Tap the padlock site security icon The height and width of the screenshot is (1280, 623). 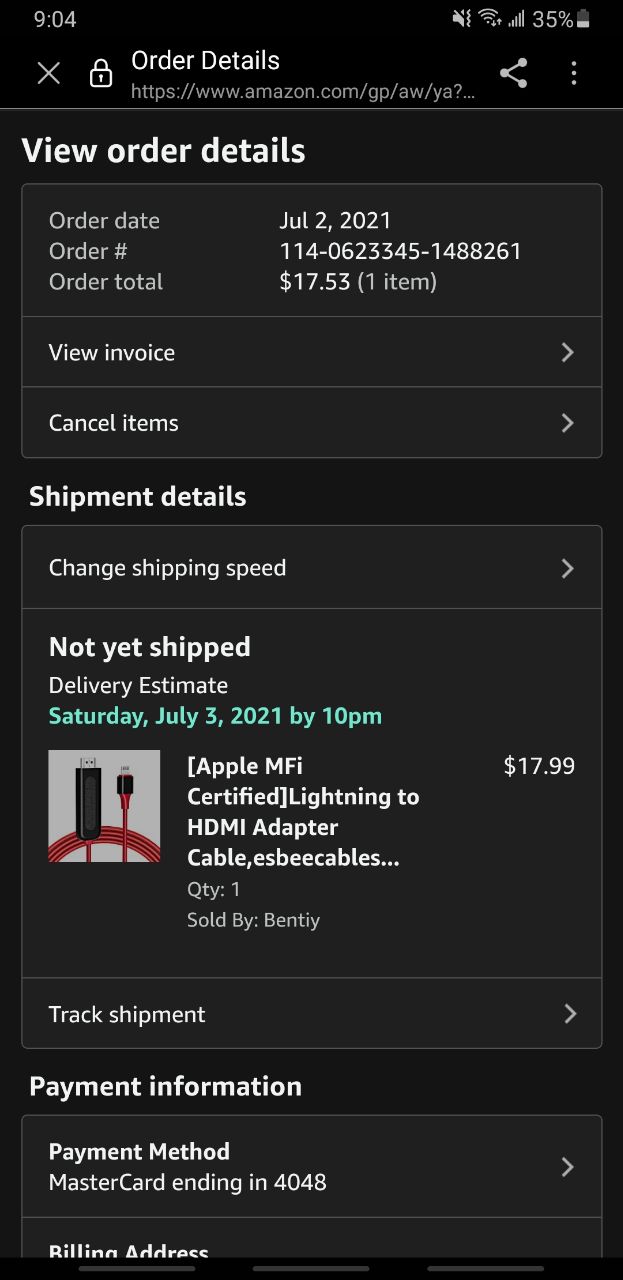tap(101, 74)
